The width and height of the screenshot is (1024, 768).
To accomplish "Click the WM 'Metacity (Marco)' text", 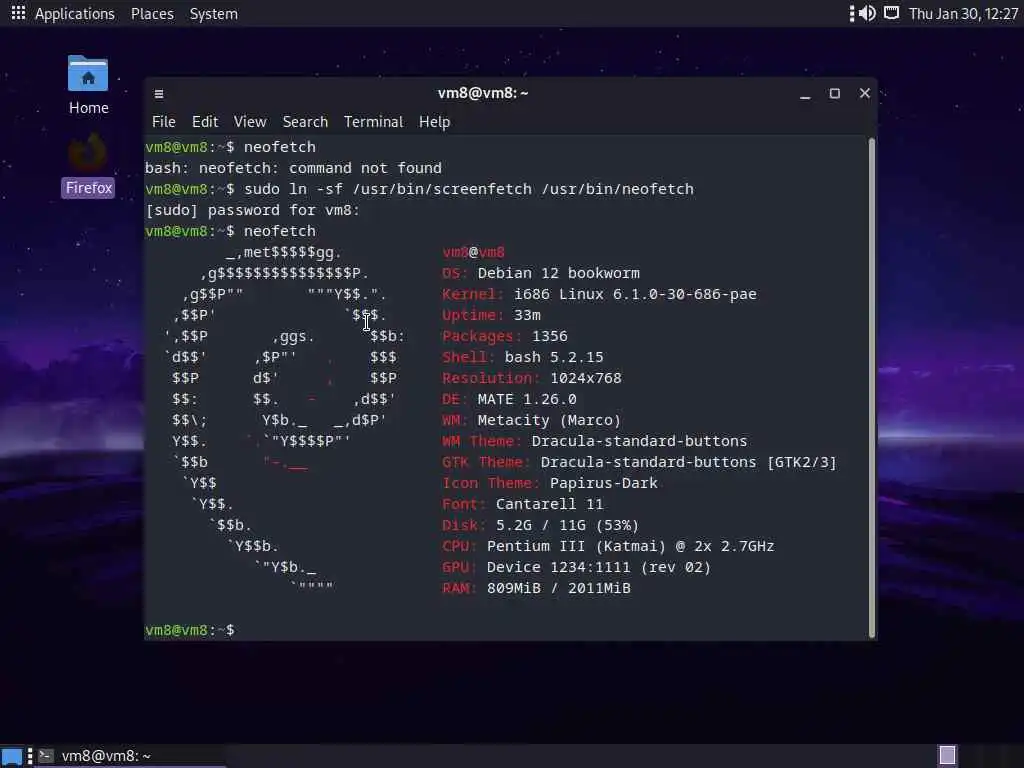I will tap(549, 420).
